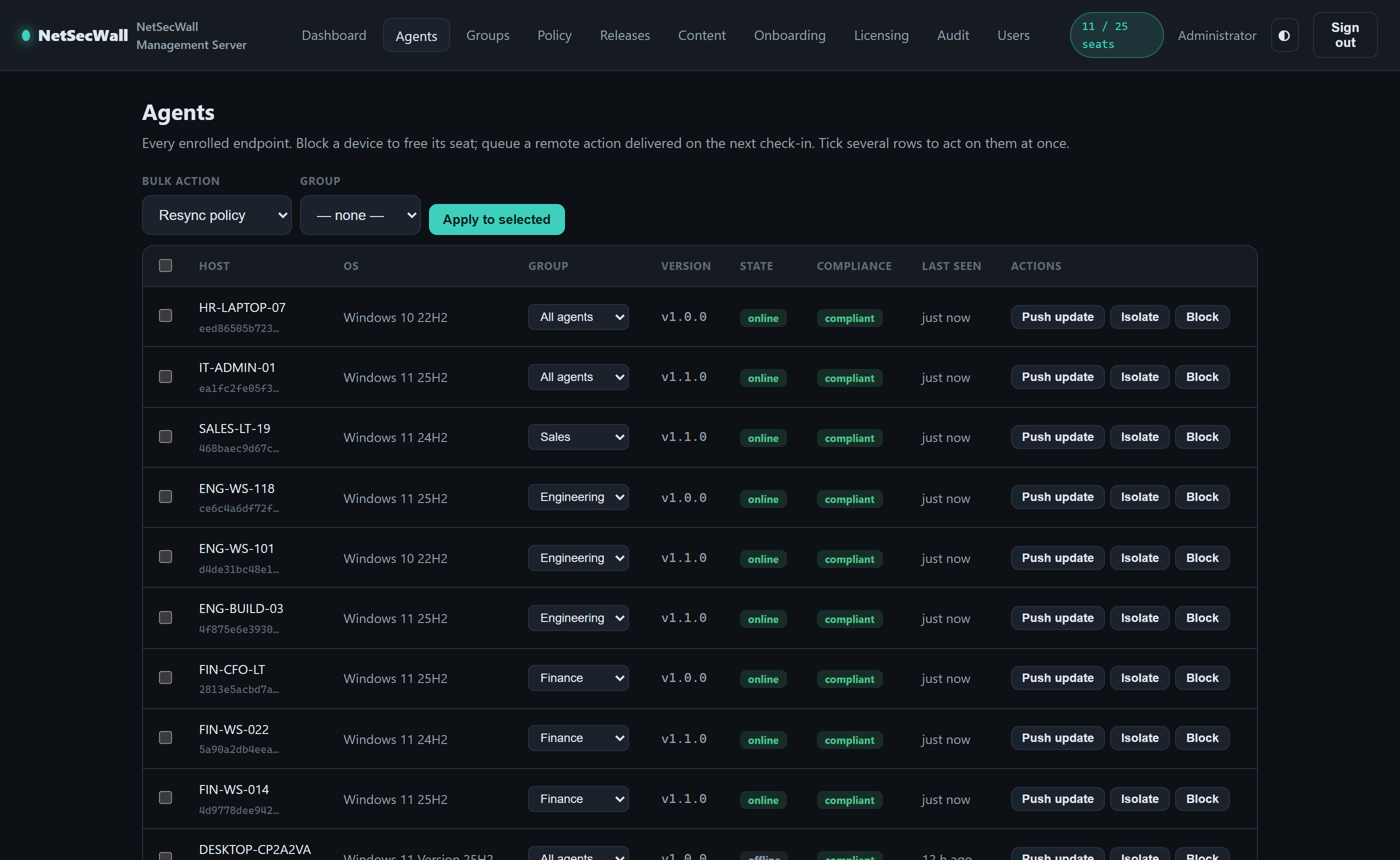Click the HOST column header

click(x=214, y=265)
